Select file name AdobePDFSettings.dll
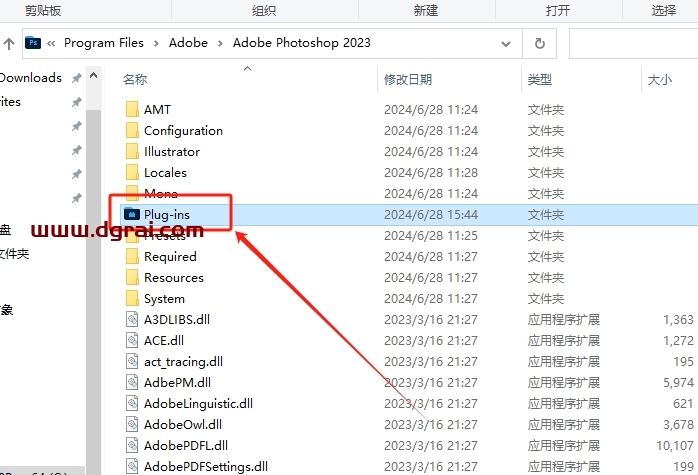The height and width of the screenshot is (475, 698). [206, 467]
